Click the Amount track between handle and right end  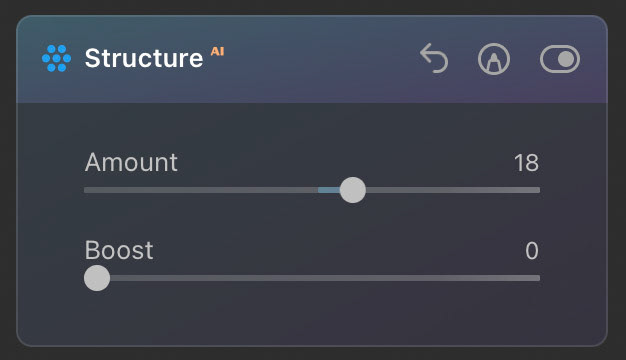pos(453,190)
